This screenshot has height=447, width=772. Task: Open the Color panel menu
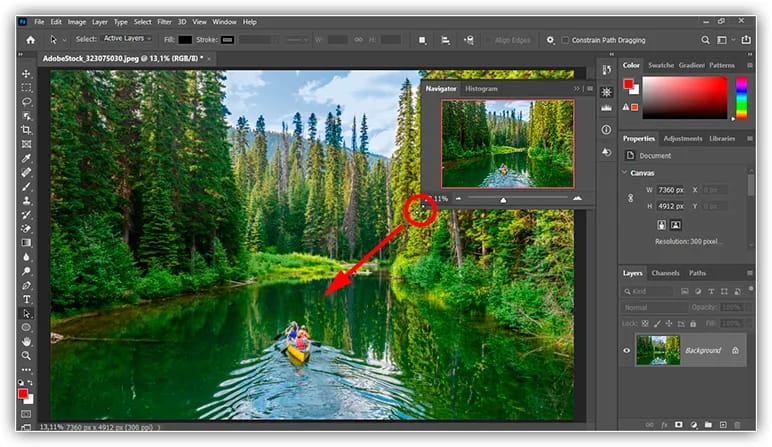[750, 65]
